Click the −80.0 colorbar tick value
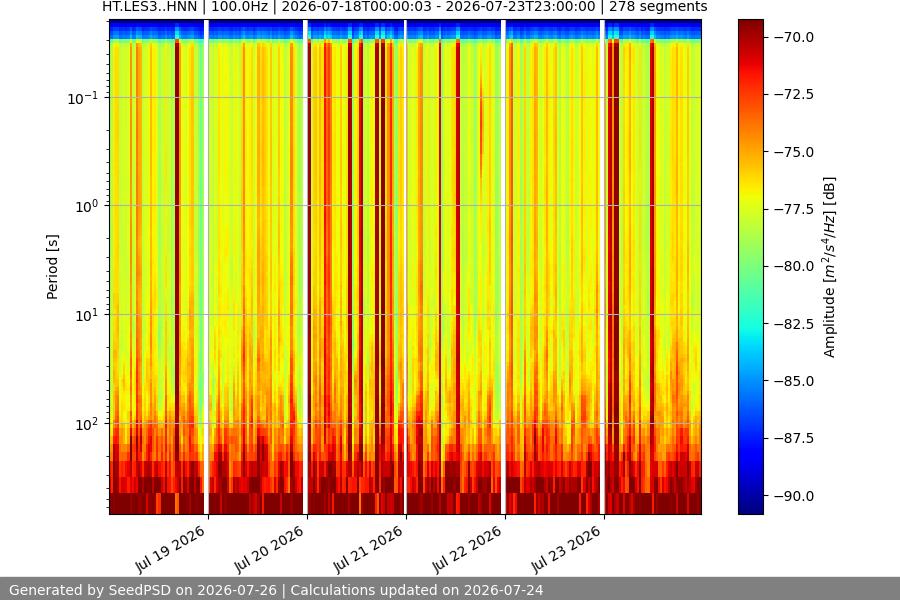 tap(794, 266)
